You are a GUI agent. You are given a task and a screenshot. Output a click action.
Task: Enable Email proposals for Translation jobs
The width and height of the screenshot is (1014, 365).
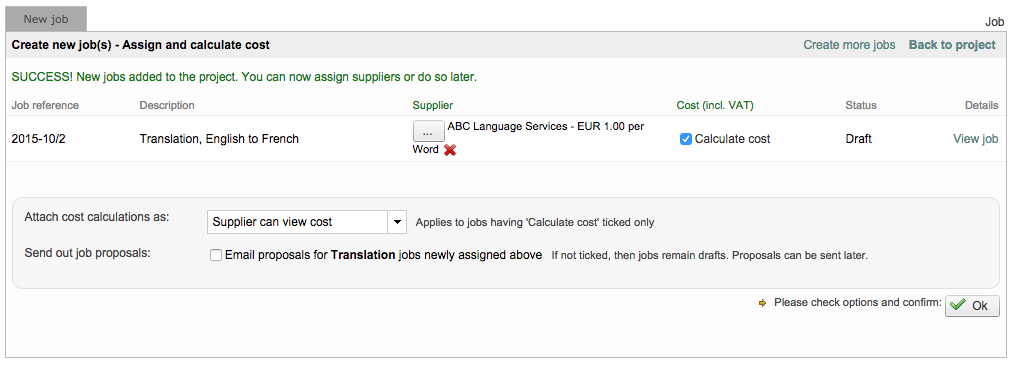coord(216,255)
